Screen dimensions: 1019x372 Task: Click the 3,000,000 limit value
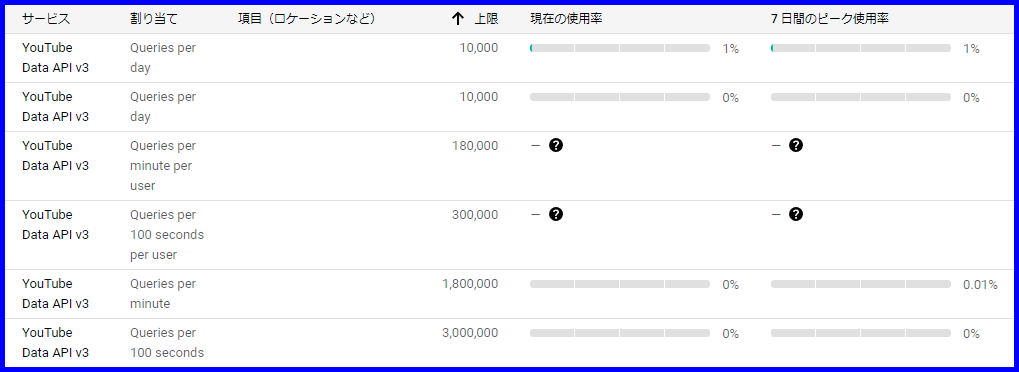(470, 332)
